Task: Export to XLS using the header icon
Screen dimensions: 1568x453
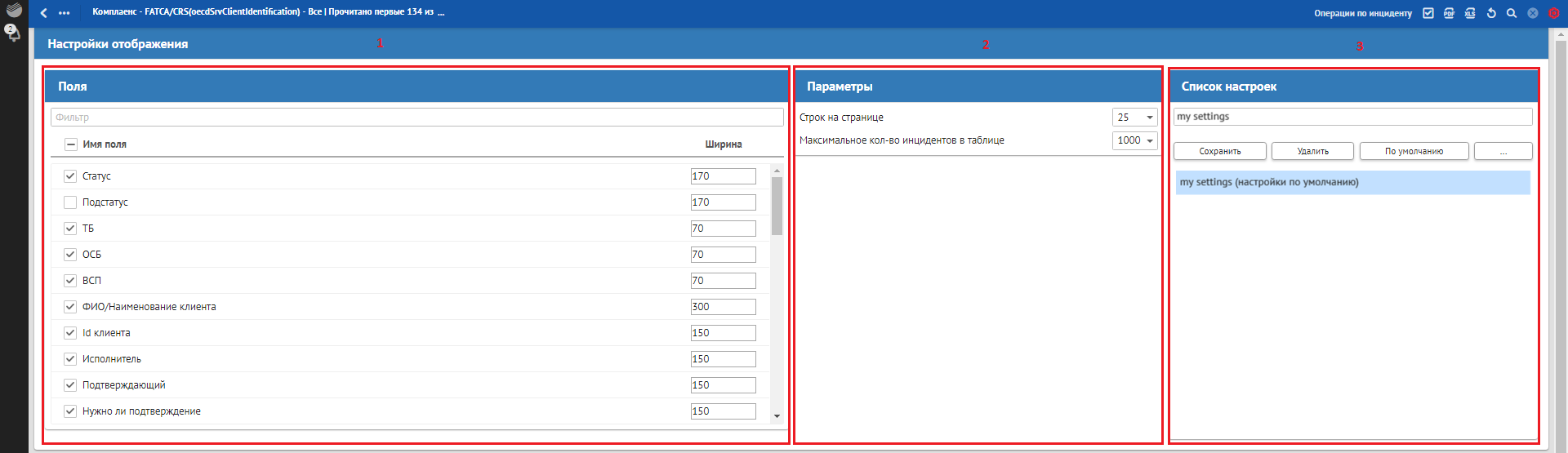Action: tap(1470, 13)
